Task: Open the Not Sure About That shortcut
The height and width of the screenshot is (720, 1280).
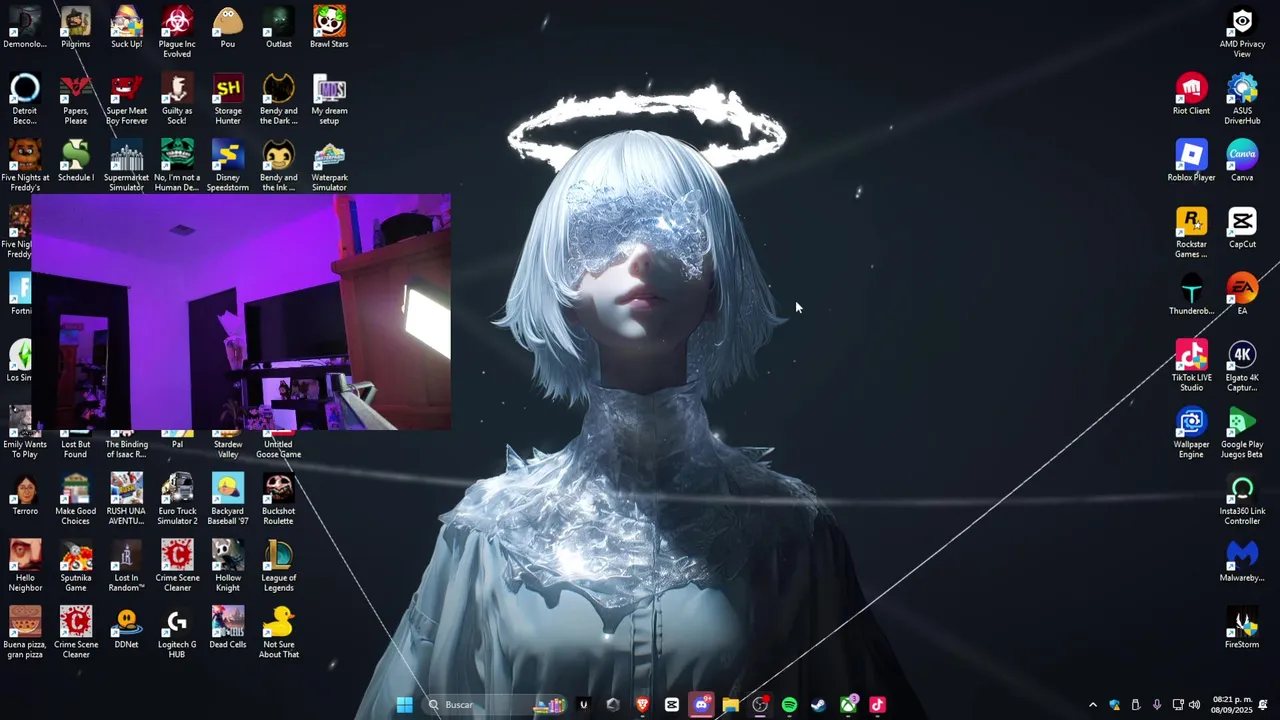Action: (279, 633)
